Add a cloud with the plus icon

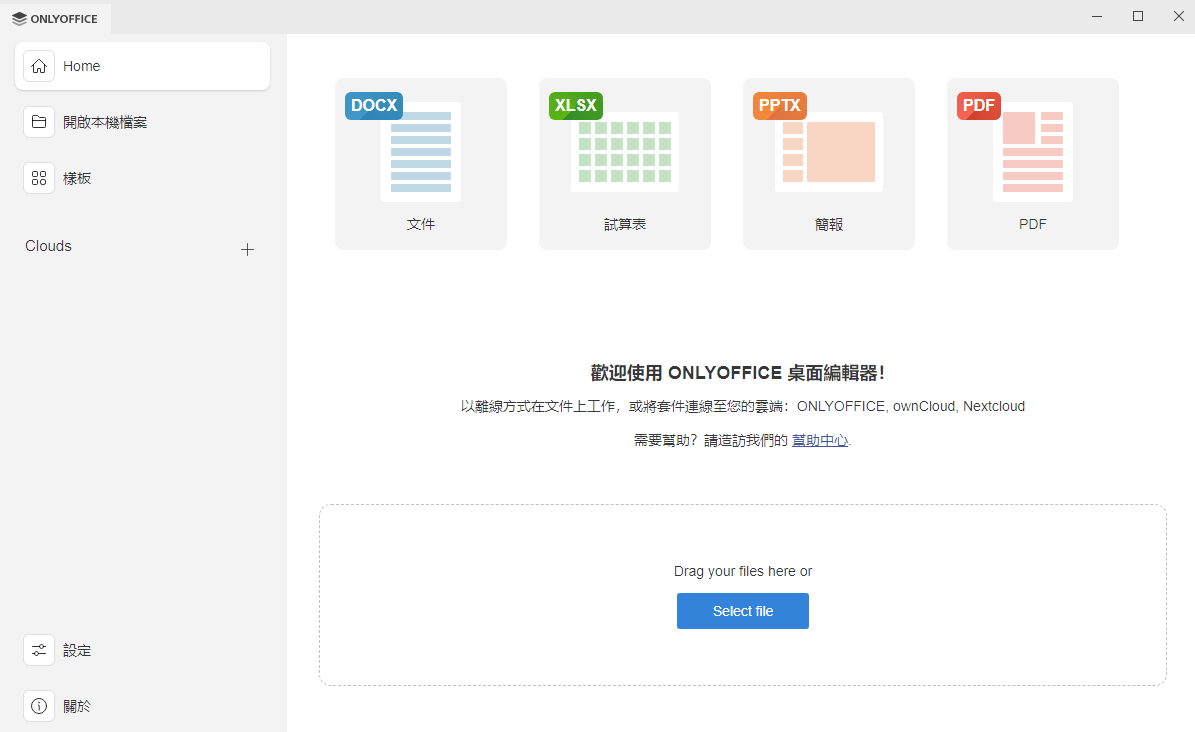[248, 250]
